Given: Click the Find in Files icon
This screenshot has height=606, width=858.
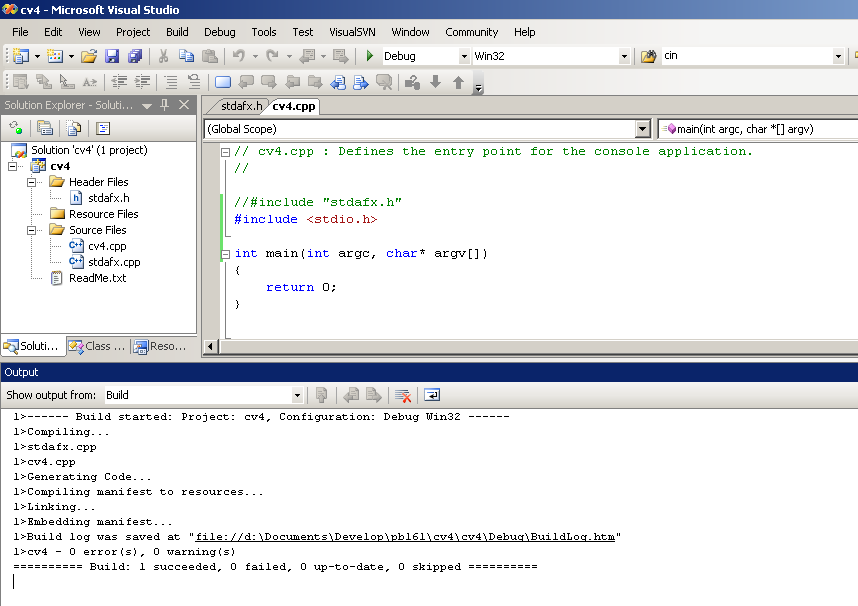Looking at the screenshot, I should pos(648,56).
